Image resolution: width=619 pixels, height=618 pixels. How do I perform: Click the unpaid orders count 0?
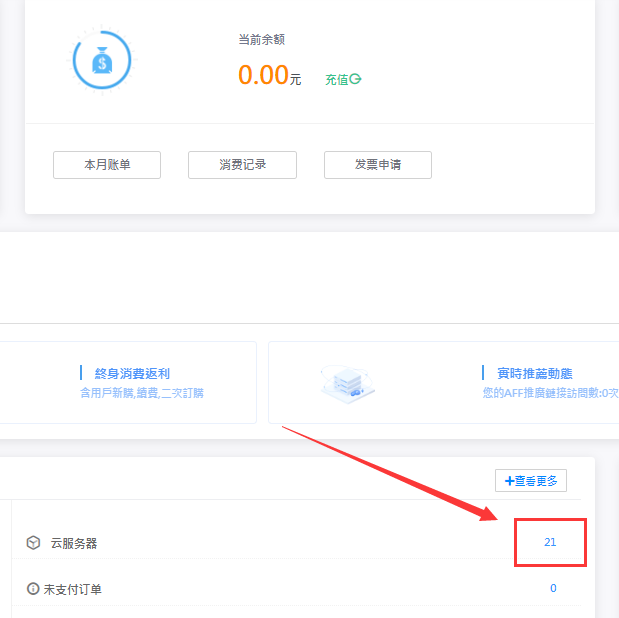tap(553, 588)
